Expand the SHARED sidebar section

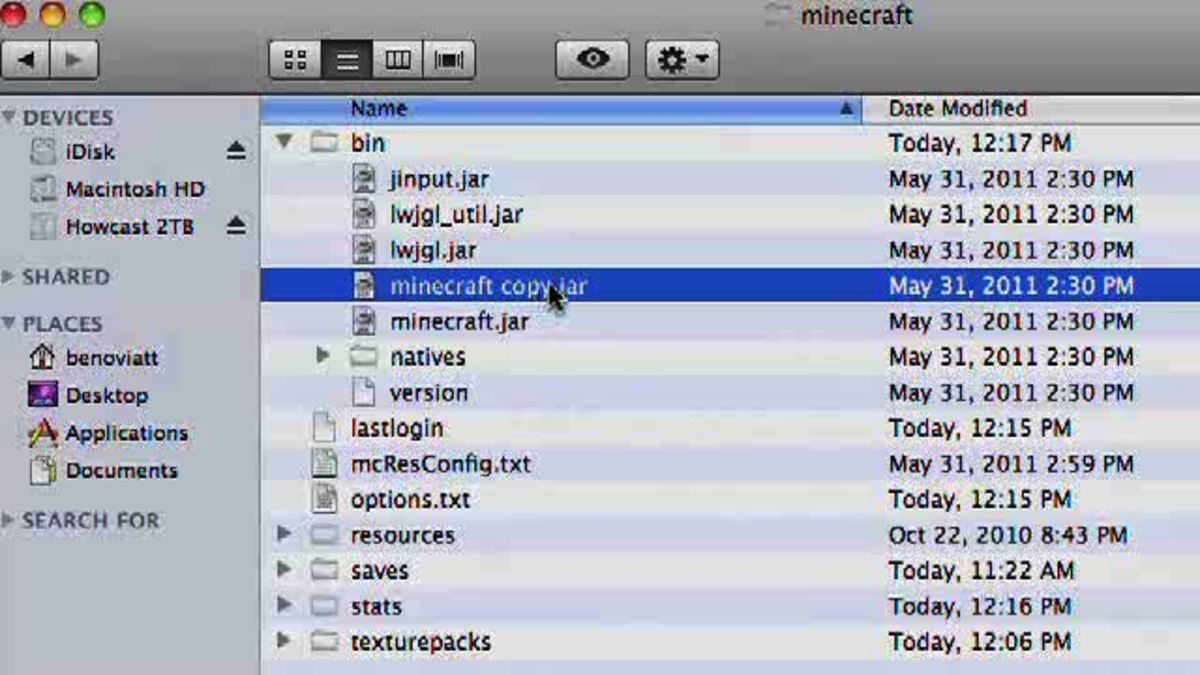pos(9,276)
